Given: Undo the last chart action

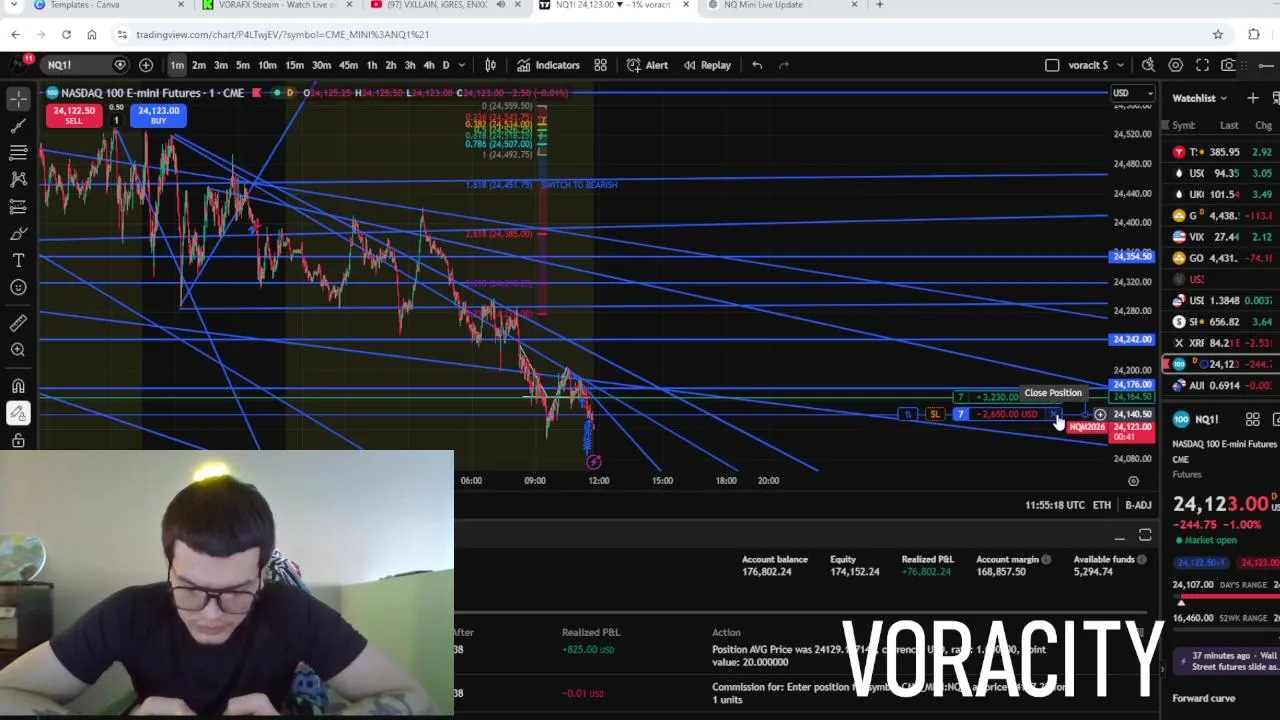Looking at the screenshot, I should pos(757,65).
